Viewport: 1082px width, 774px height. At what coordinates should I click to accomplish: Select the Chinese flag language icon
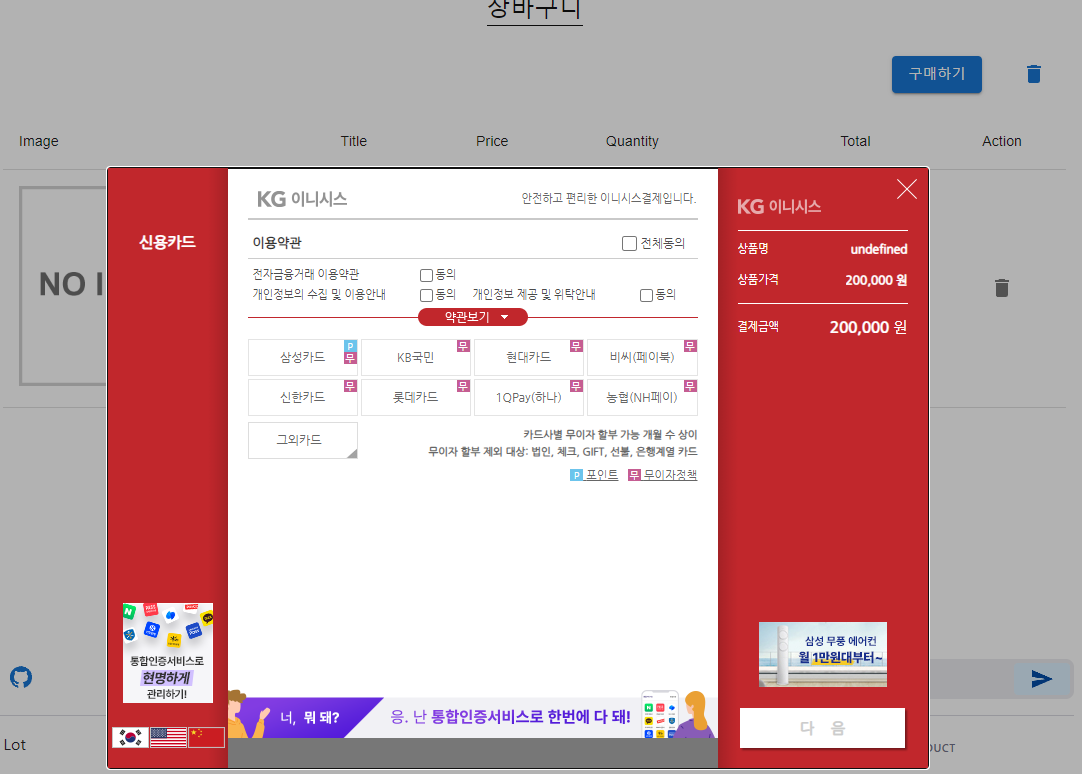tap(206, 737)
